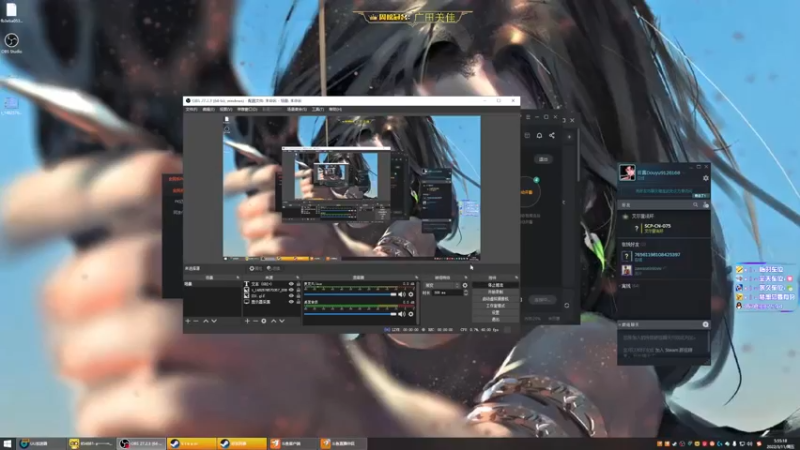Click the Exit button in Controls
Screen dimensions: 800x450
pos(495,319)
